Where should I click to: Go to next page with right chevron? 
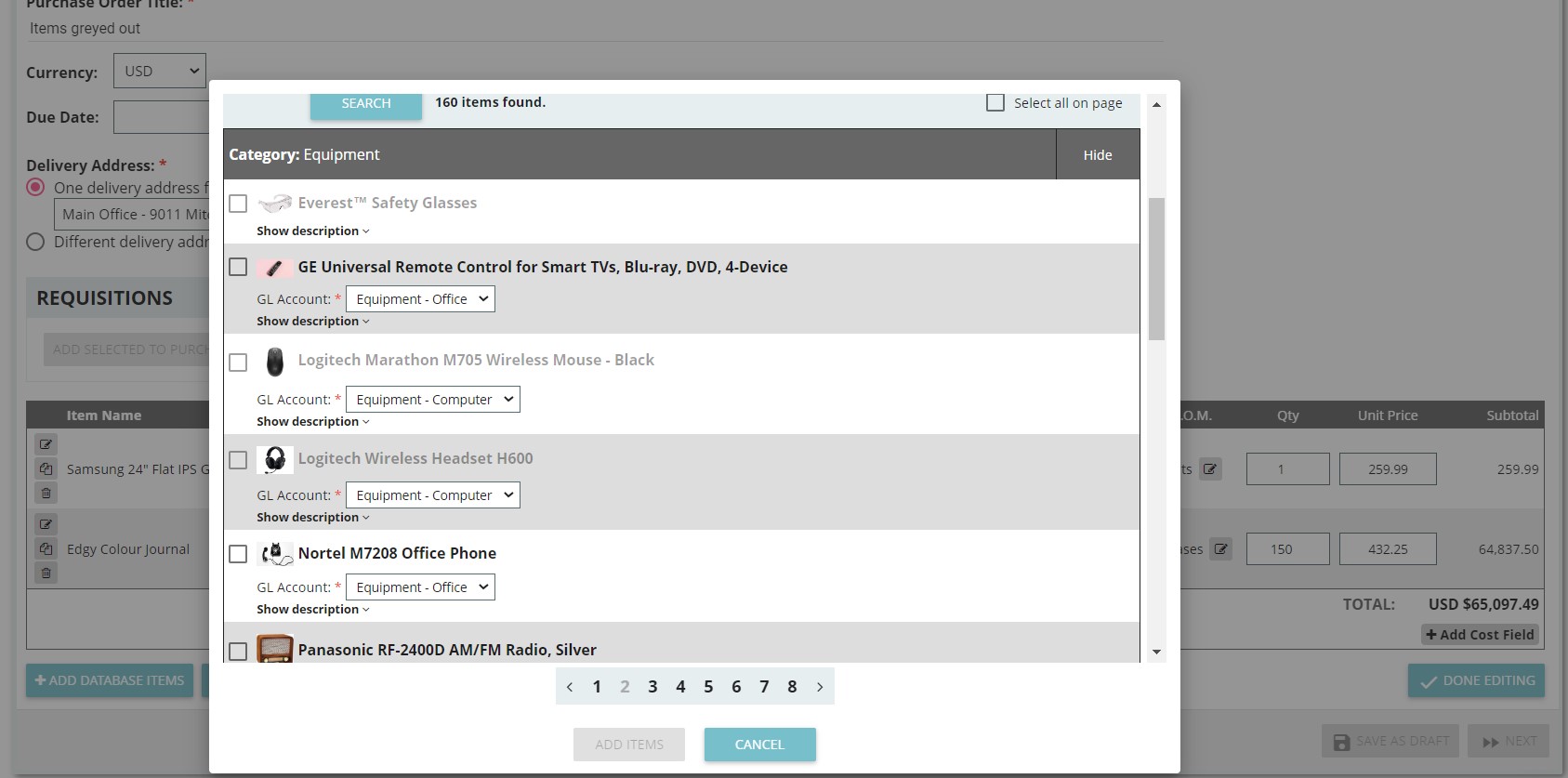820,687
